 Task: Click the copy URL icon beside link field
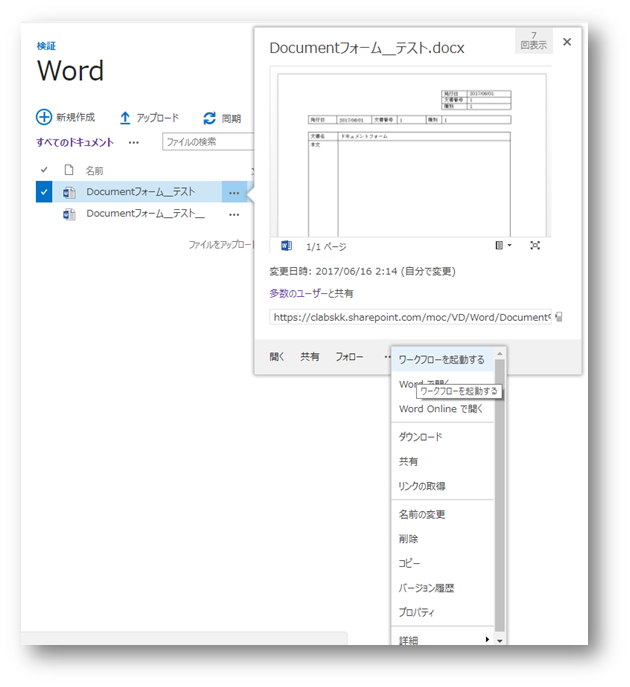tap(559, 317)
